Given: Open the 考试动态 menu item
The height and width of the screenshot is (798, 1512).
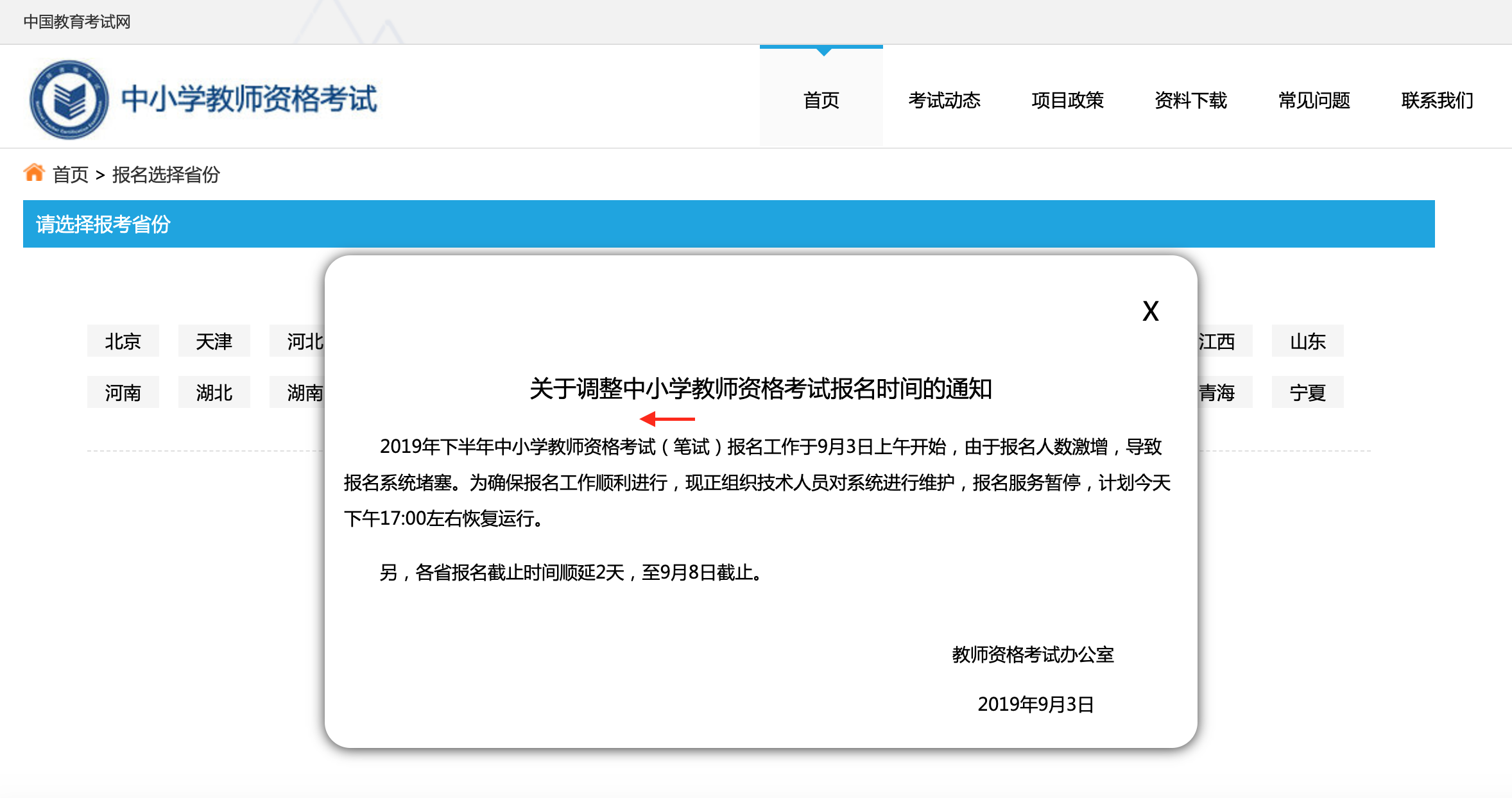Looking at the screenshot, I should pos(944,100).
